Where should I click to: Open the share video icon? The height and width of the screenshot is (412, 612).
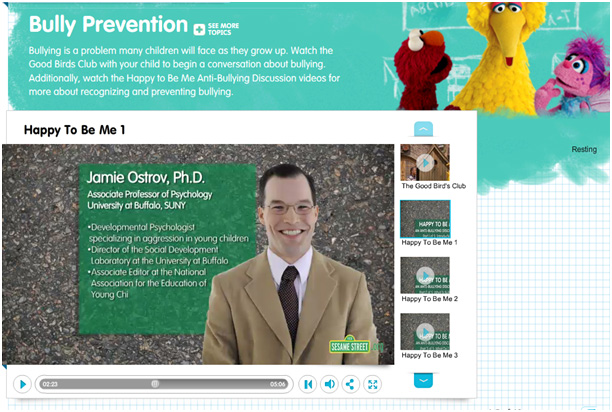[x=350, y=384]
